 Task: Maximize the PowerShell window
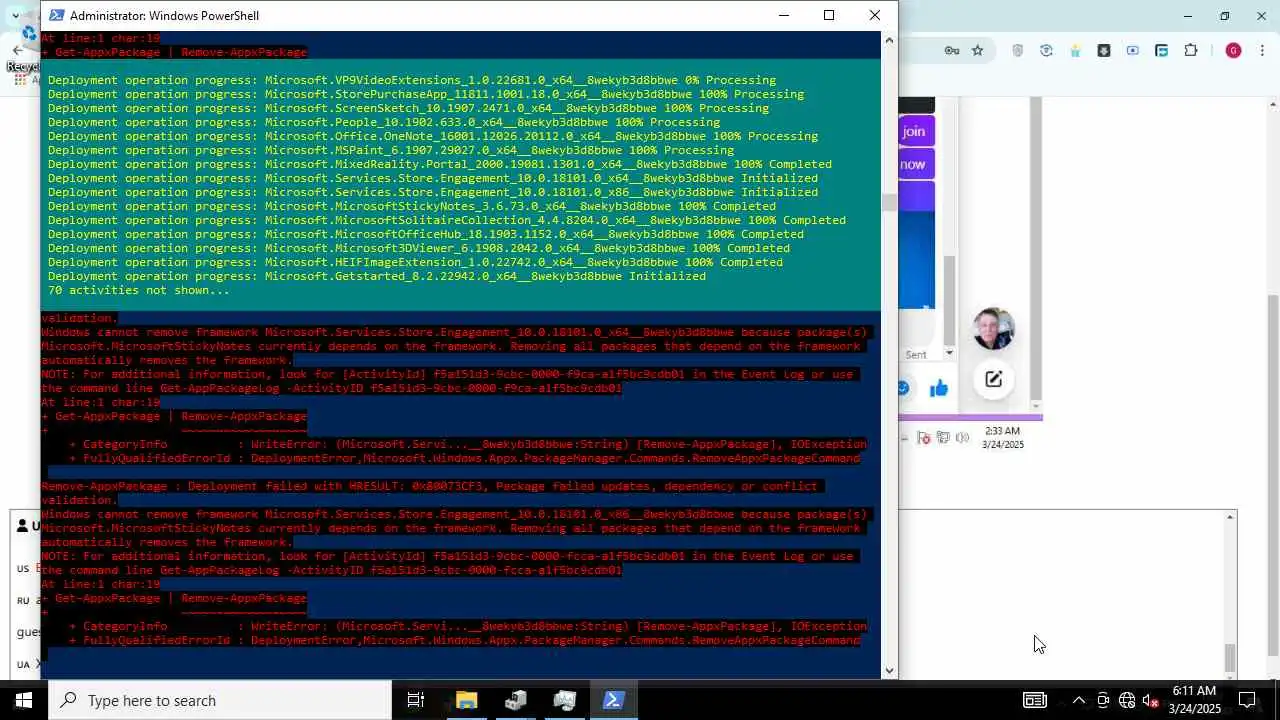[x=829, y=15]
